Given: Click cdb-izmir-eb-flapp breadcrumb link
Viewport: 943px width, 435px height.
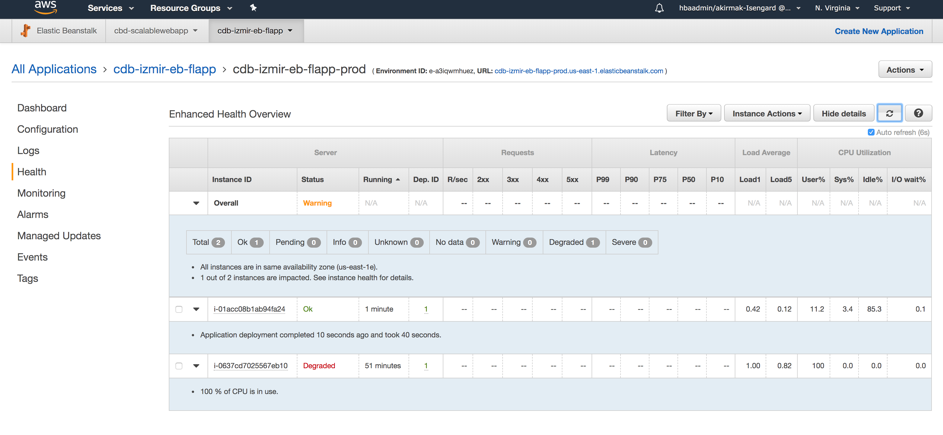Looking at the screenshot, I should 165,69.
